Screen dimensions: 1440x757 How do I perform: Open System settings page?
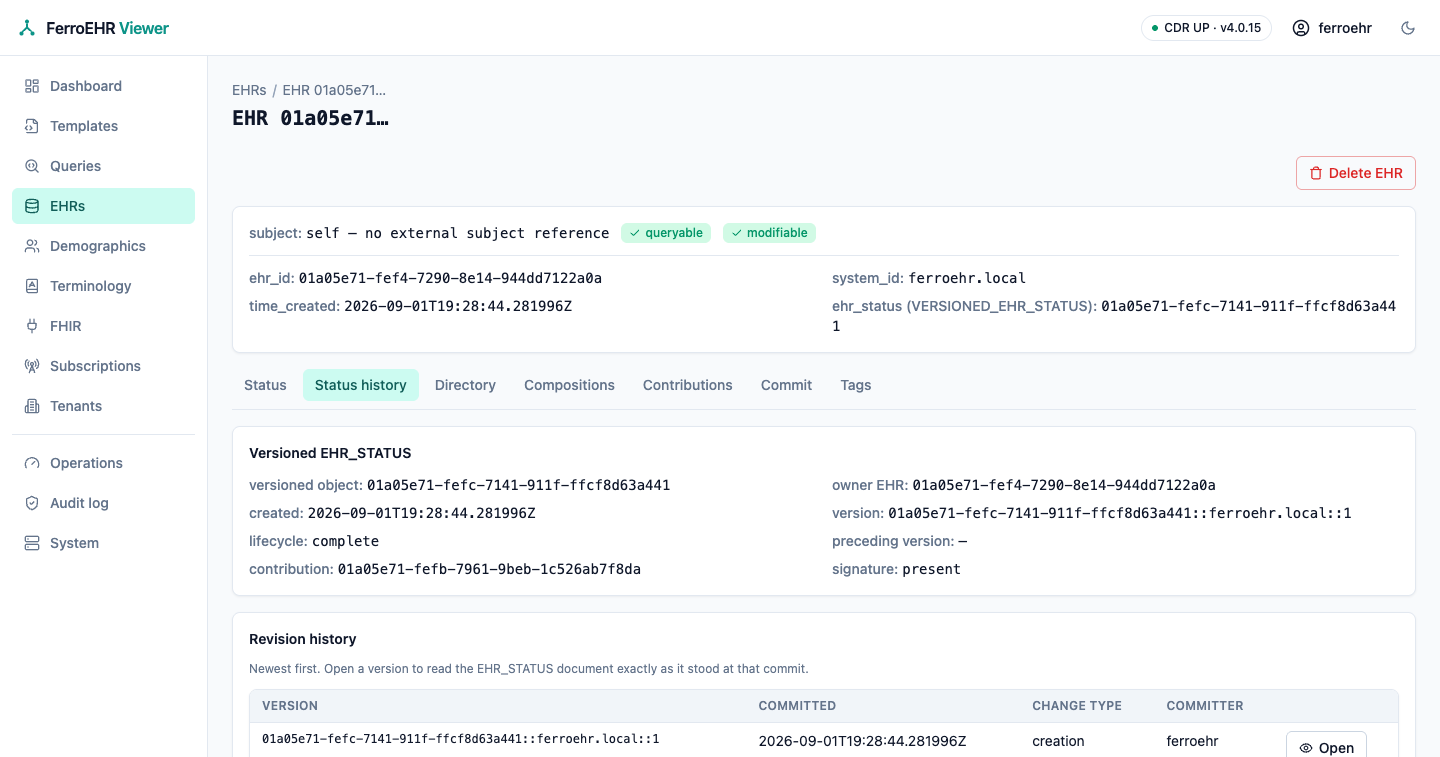click(103, 543)
